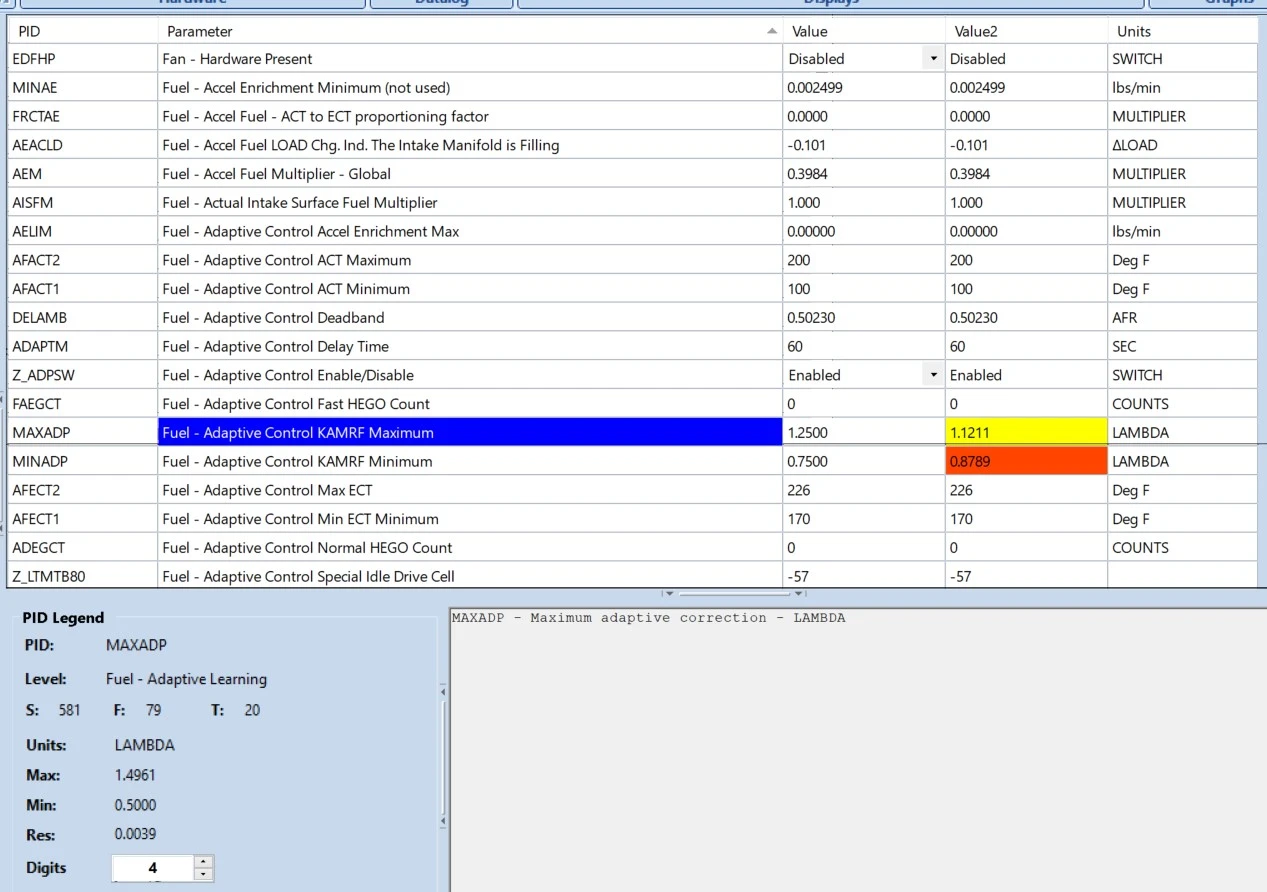The width and height of the screenshot is (1267, 892).
Task: Select the MAXADP PID cell in table
Action: (83, 433)
